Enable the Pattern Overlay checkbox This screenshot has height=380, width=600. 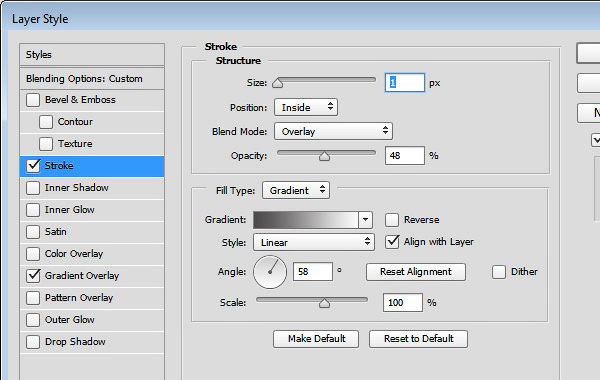[x=33, y=298]
